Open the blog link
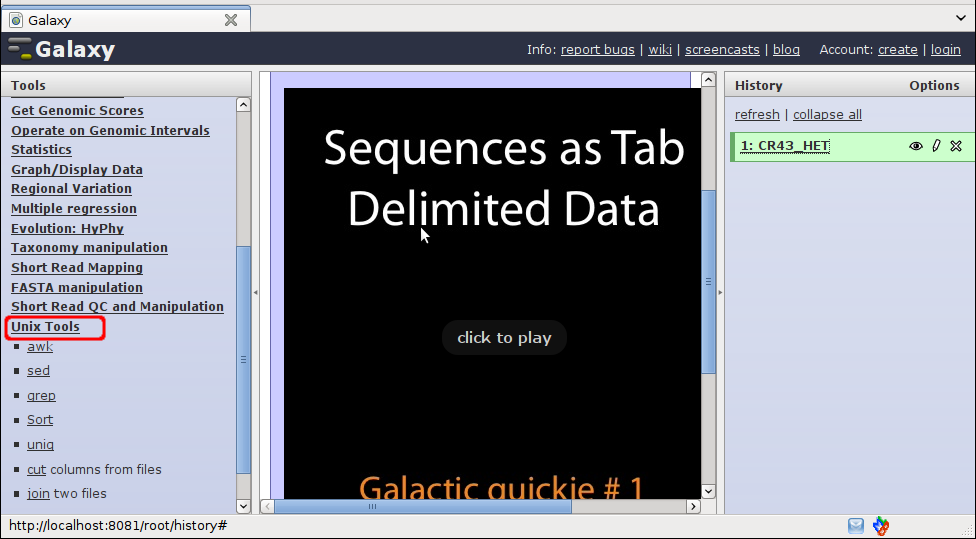This screenshot has height=539, width=976. (x=786, y=50)
